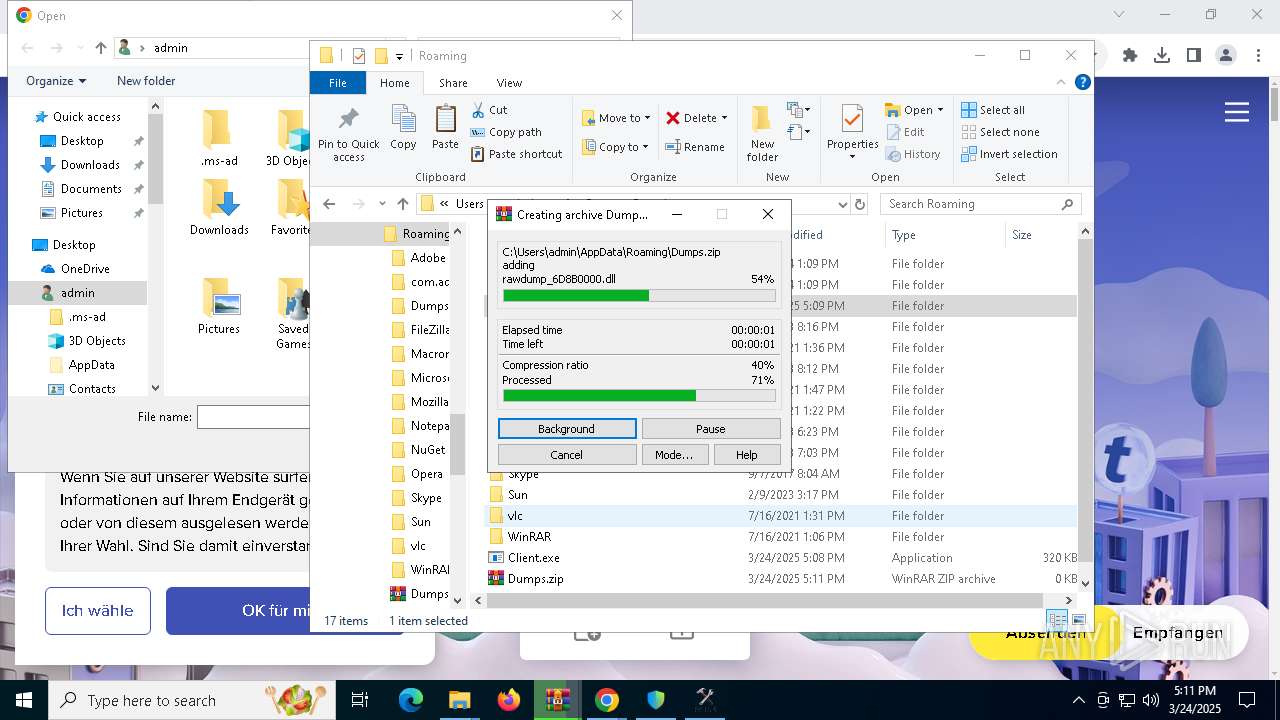Switch to the Home ribbon tab

394,83
